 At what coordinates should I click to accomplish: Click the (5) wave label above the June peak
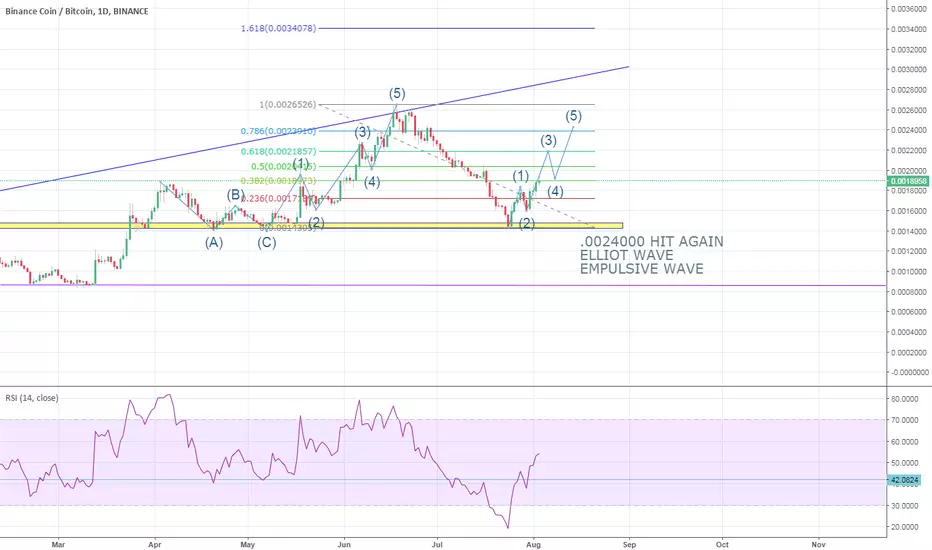(x=397, y=93)
